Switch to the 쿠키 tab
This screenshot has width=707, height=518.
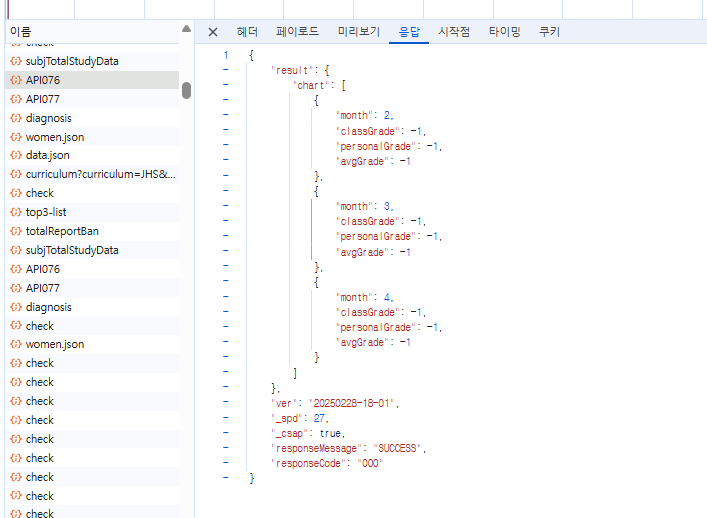(x=549, y=32)
